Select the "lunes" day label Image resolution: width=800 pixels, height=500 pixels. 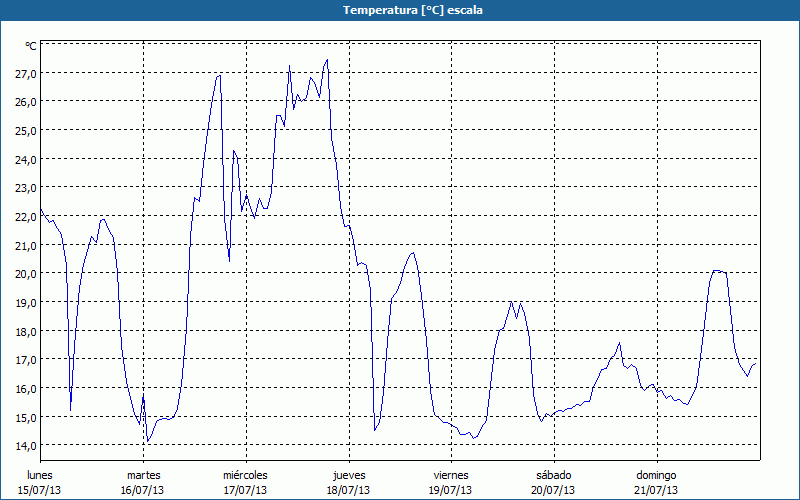coord(40,475)
